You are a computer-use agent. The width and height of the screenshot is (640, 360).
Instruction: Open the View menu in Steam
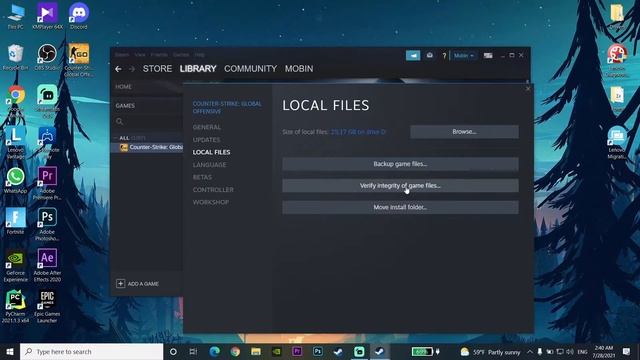pos(140,54)
